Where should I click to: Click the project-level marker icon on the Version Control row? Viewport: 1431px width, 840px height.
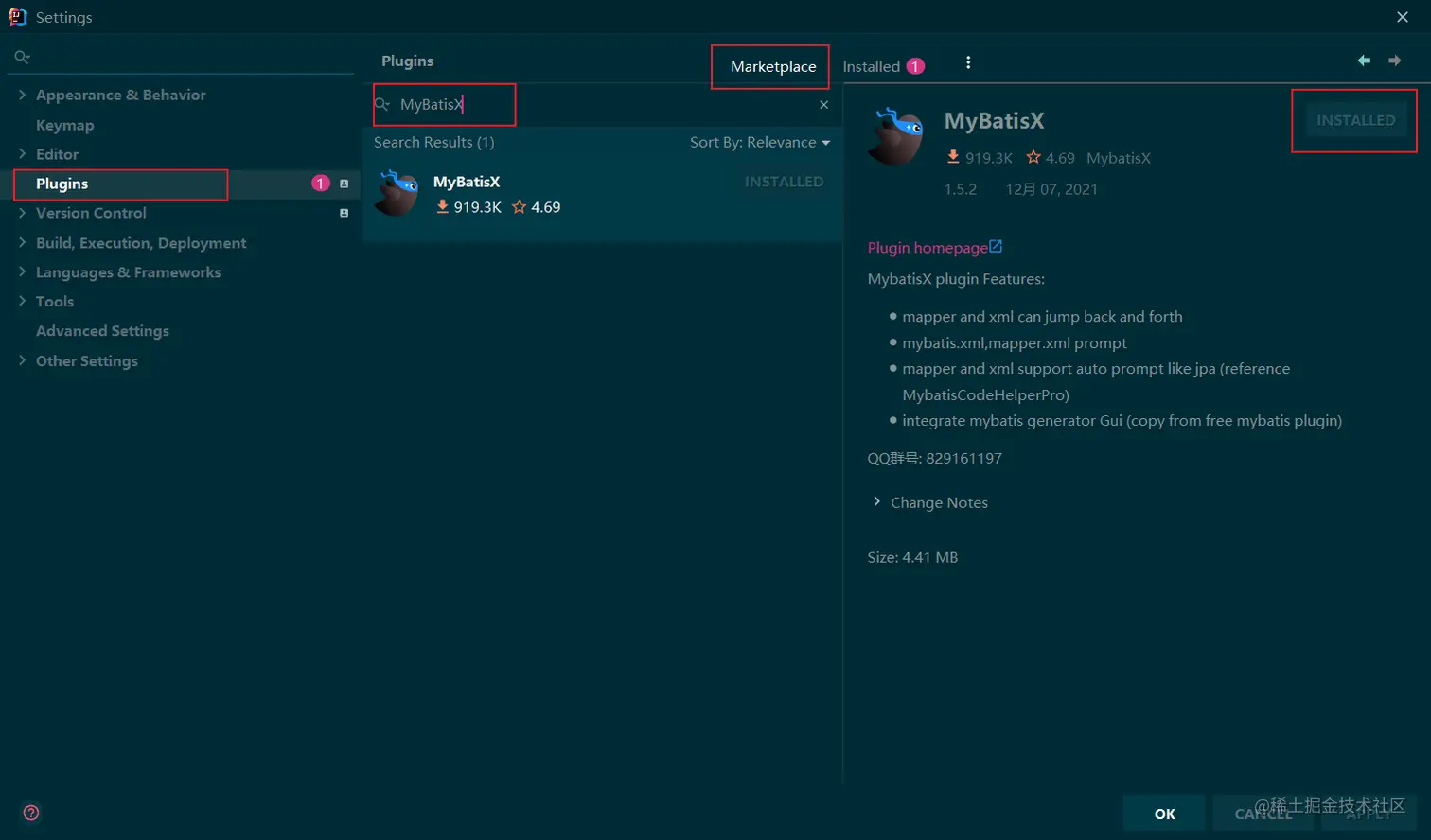344,213
